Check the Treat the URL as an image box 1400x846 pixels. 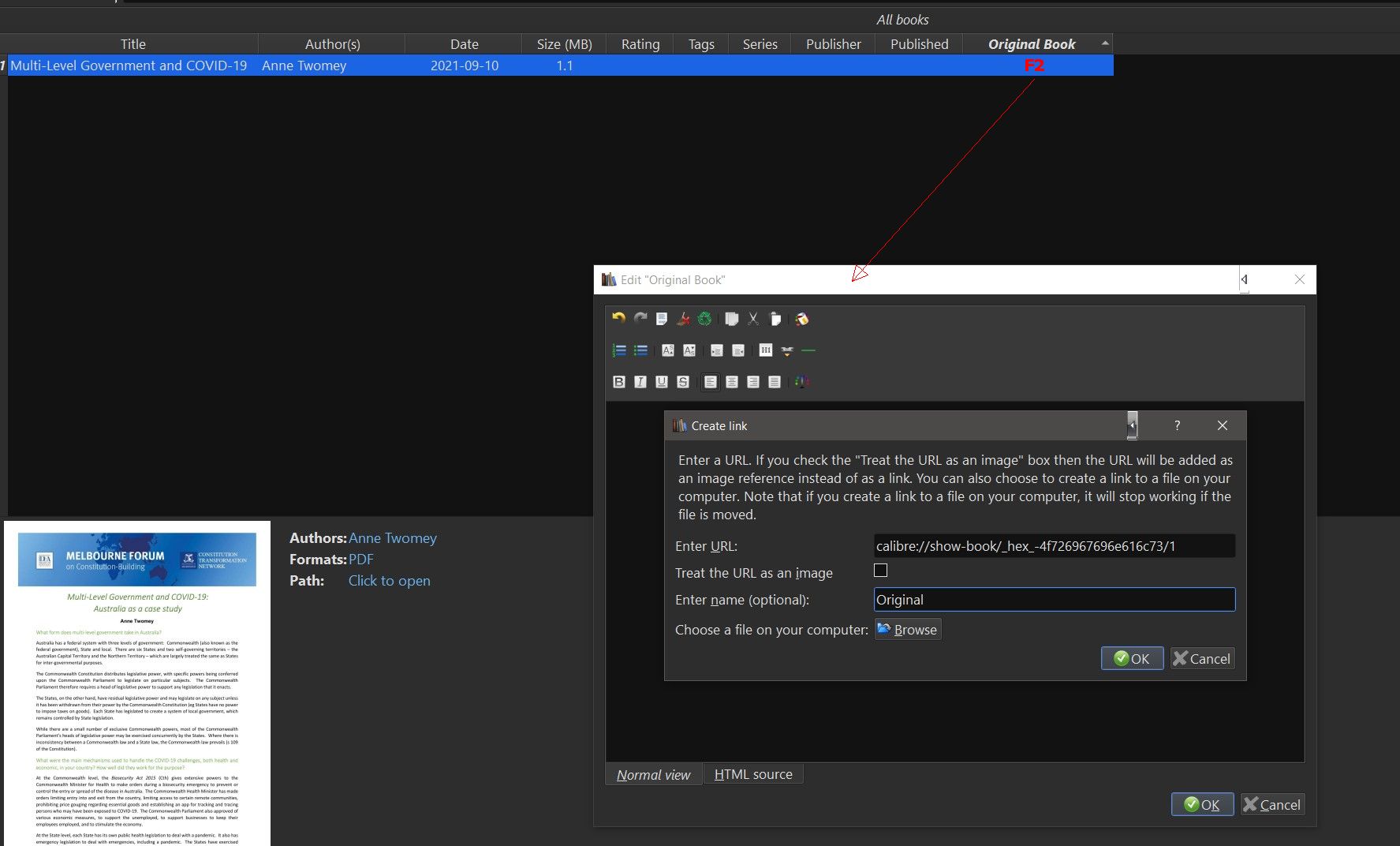pyautogui.click(x=881, y=571)
